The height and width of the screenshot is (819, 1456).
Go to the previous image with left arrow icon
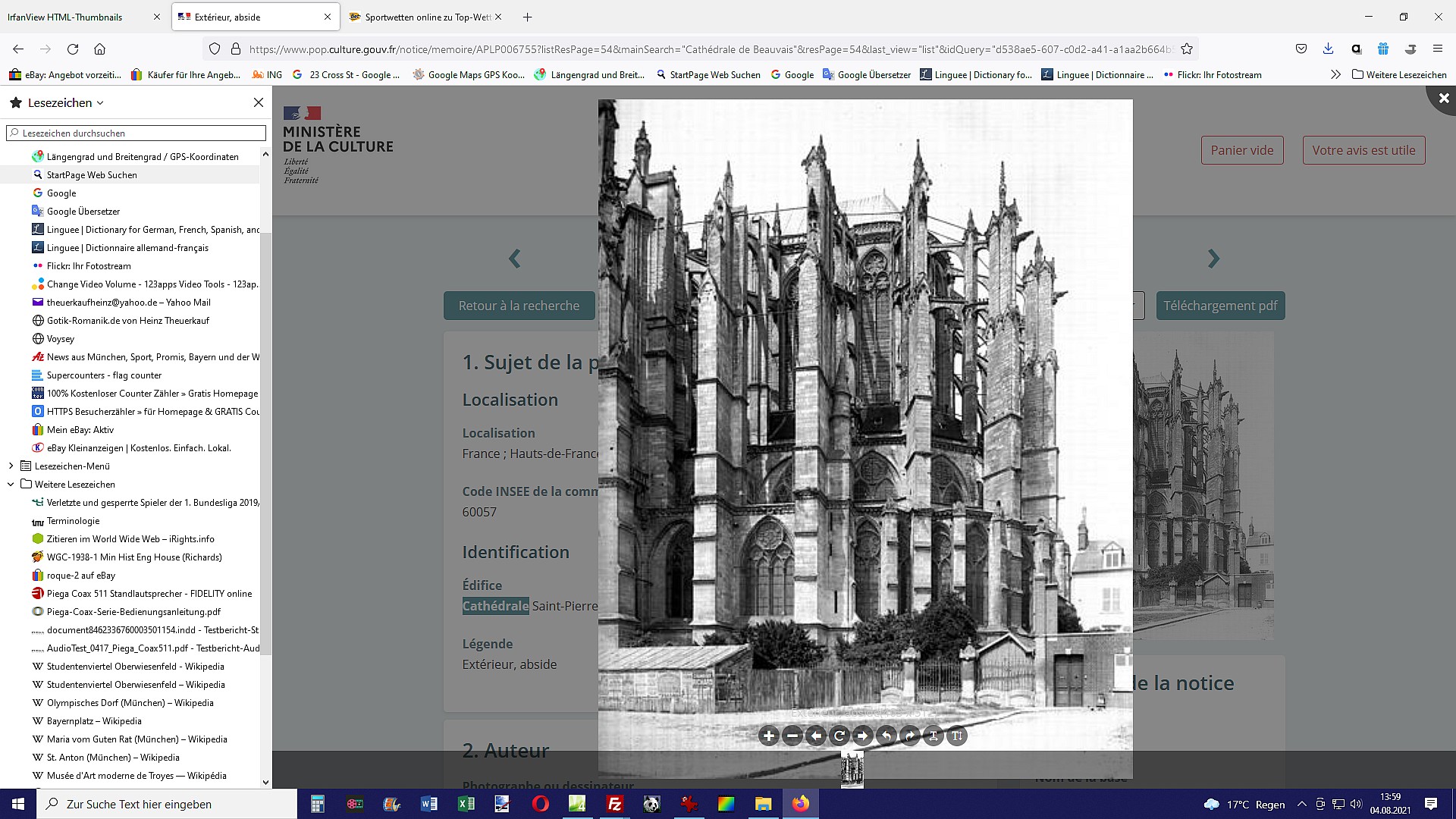click(x=816, y=736)
